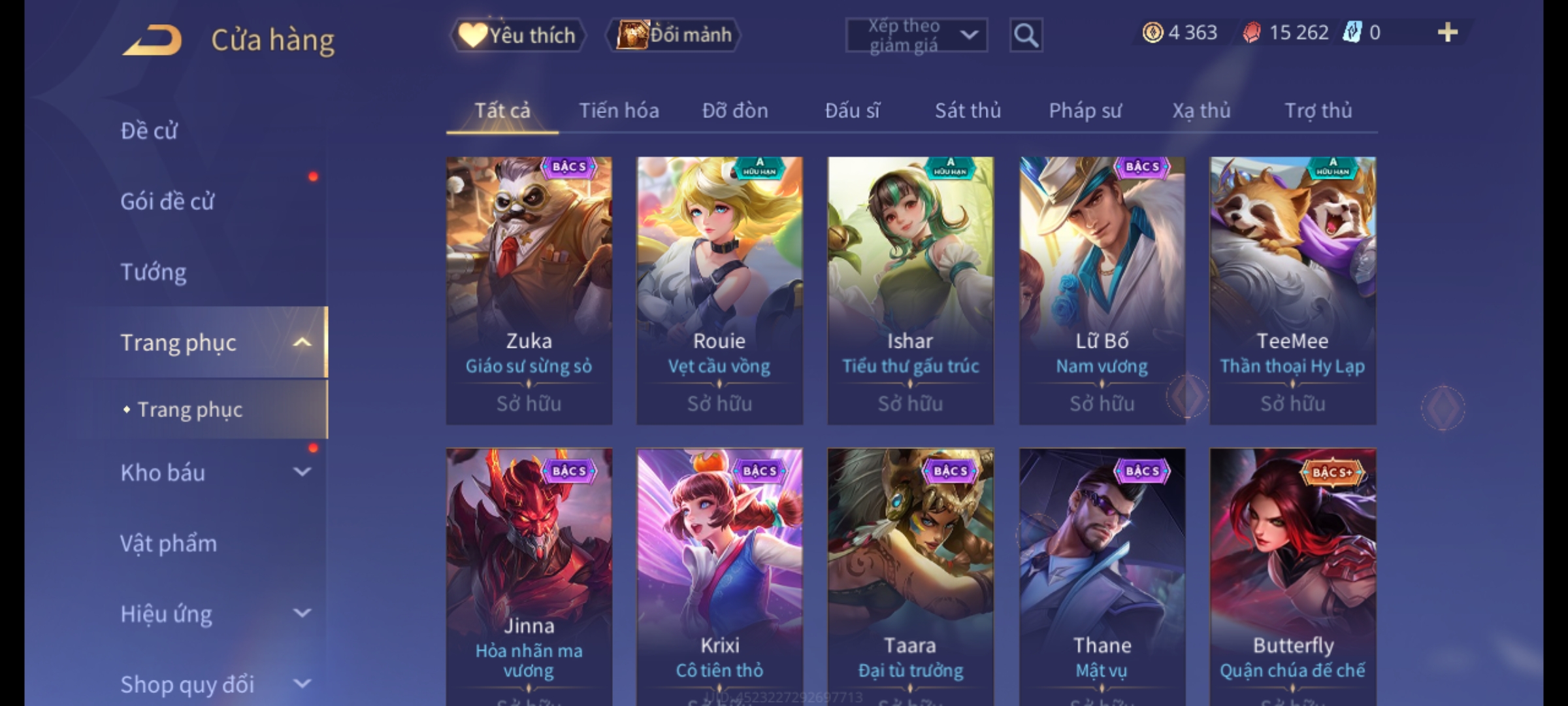The width and height of the screenshot is (1568, 706).
Task: Tap the back arrow icon beside Cửa hàng
Action: pos(152,41)
